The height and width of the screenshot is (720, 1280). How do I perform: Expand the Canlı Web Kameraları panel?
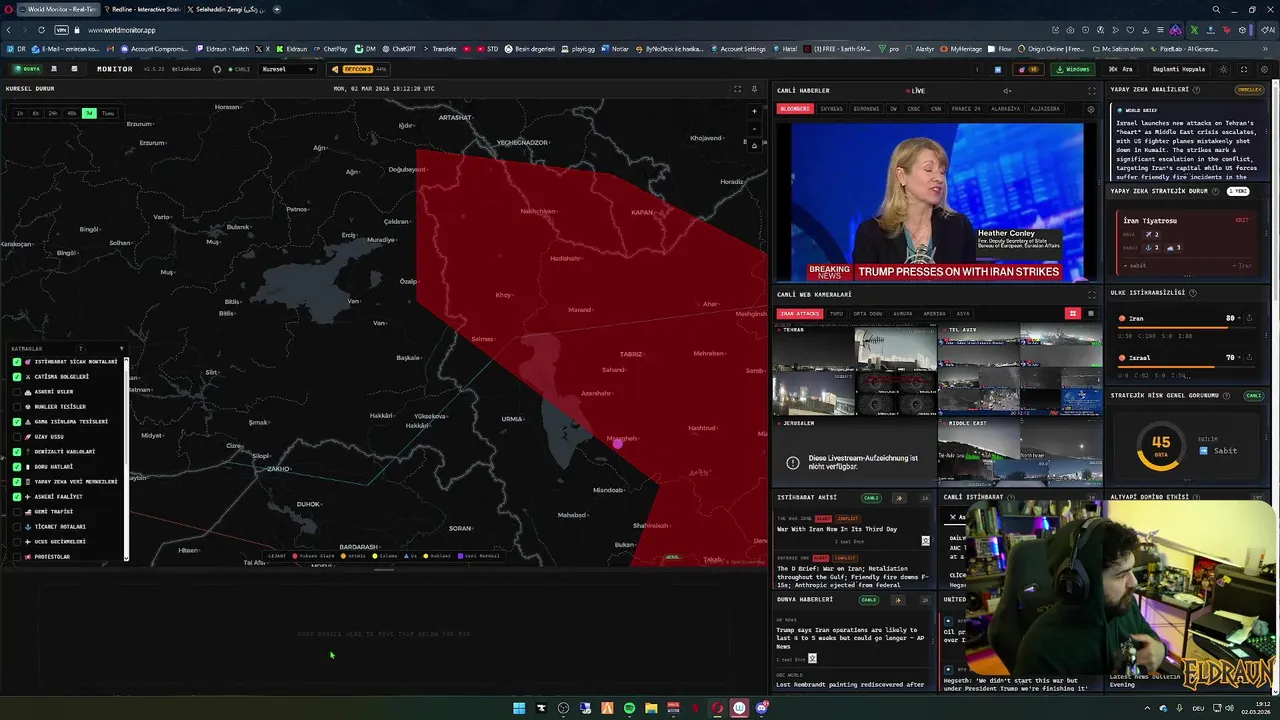point(1092,294)
